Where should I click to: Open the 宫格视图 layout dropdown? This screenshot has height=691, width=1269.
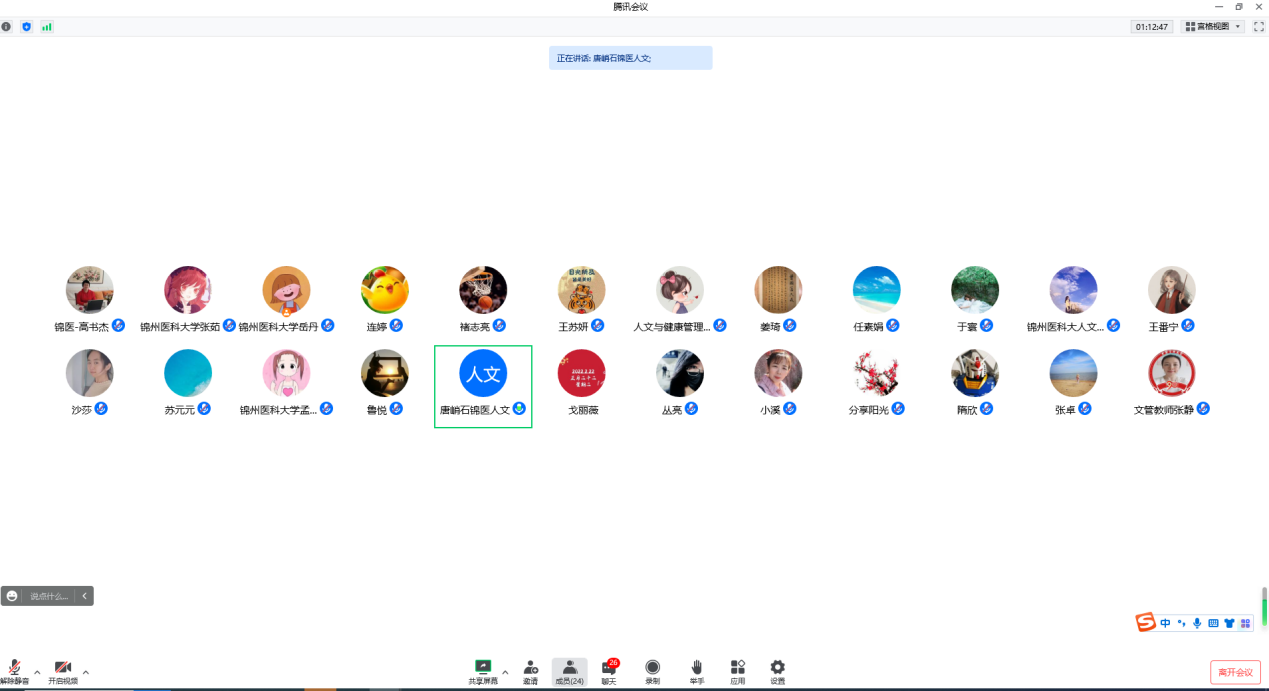(x=1214, y=27)
